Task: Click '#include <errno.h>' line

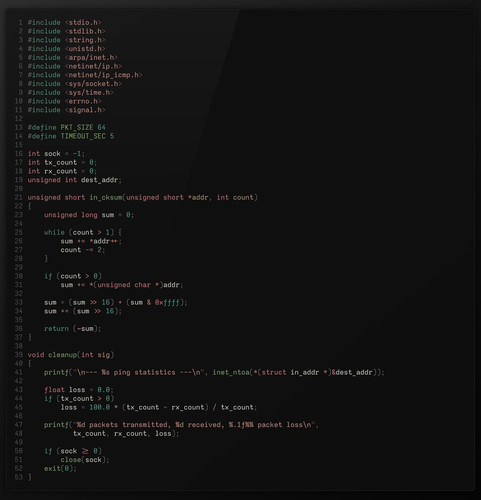Action: tap(64, 101)
